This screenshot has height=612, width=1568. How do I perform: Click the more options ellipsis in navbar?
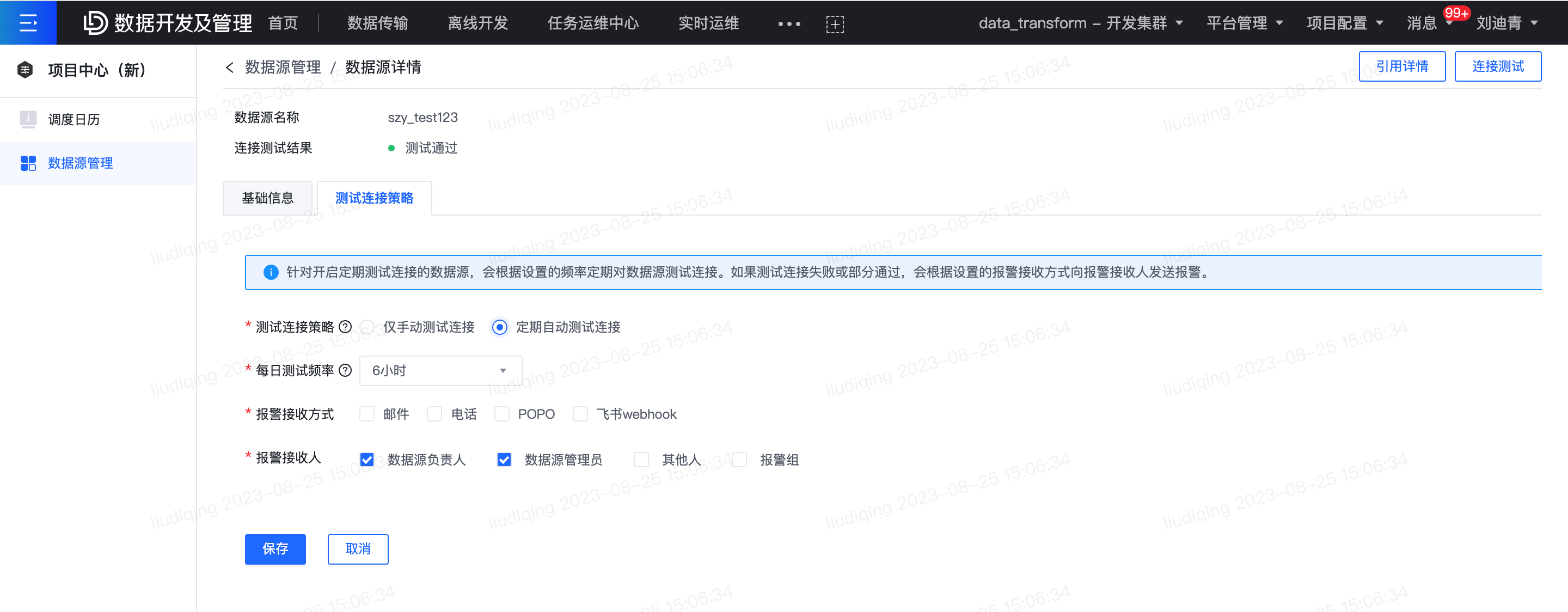(x=789, y=24)
